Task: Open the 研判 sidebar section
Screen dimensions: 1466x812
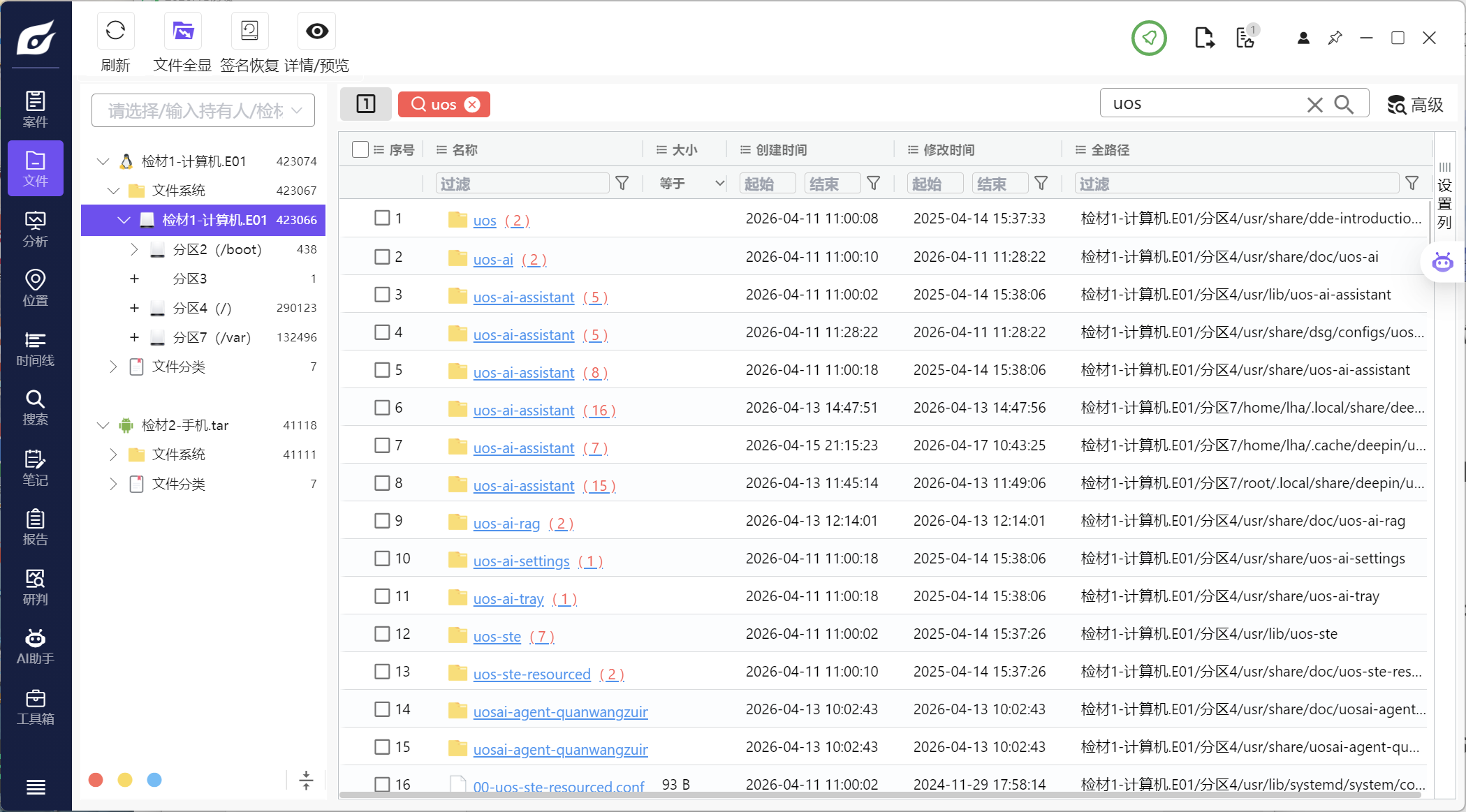Action: coord(36,587)
